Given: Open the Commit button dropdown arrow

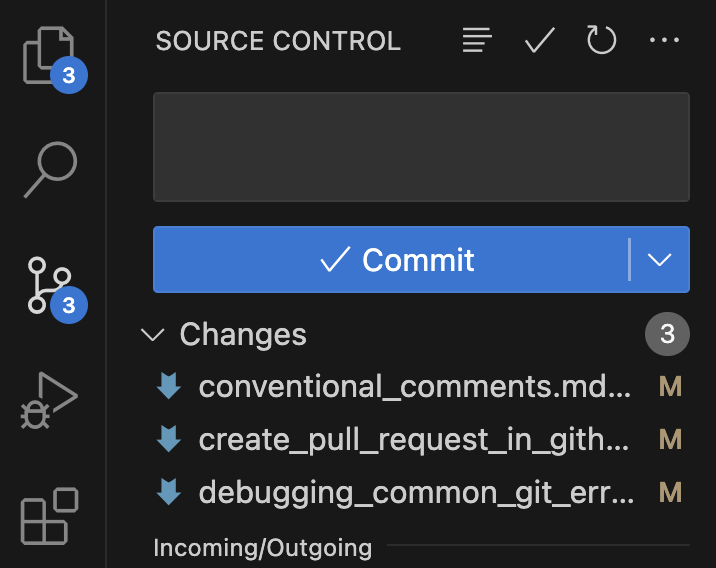Looking at the screenshot, I should tap(660, 260).
